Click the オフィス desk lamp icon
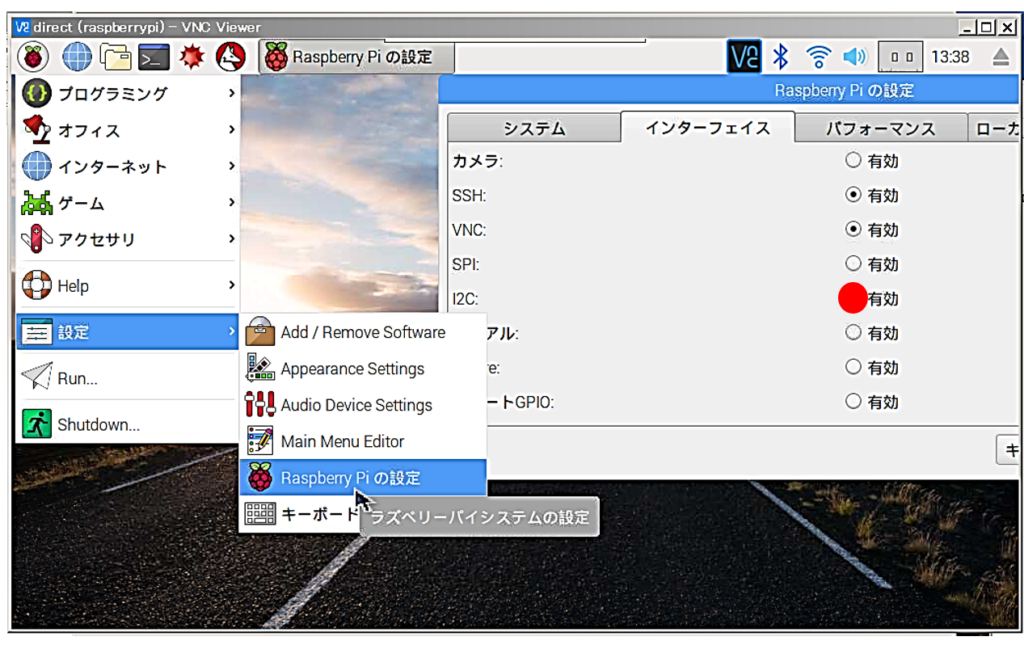The image size is (1024, 645). tap(37, 130)
